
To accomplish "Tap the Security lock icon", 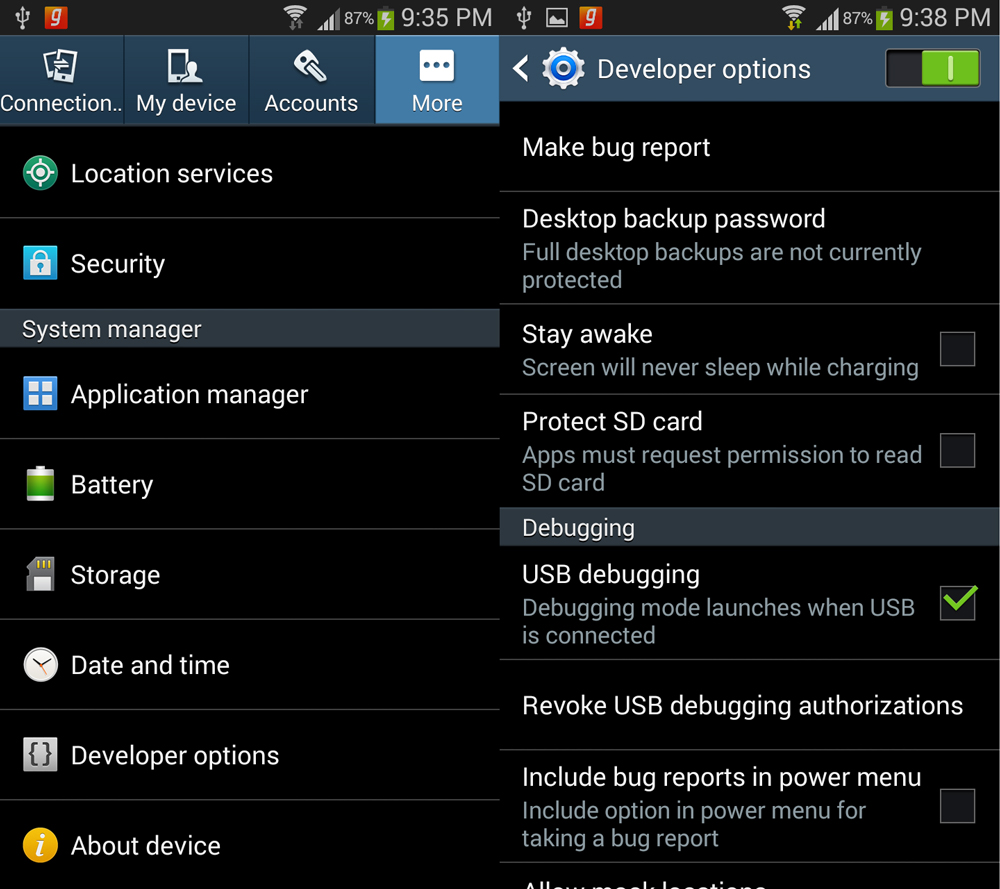I will 40,263.
